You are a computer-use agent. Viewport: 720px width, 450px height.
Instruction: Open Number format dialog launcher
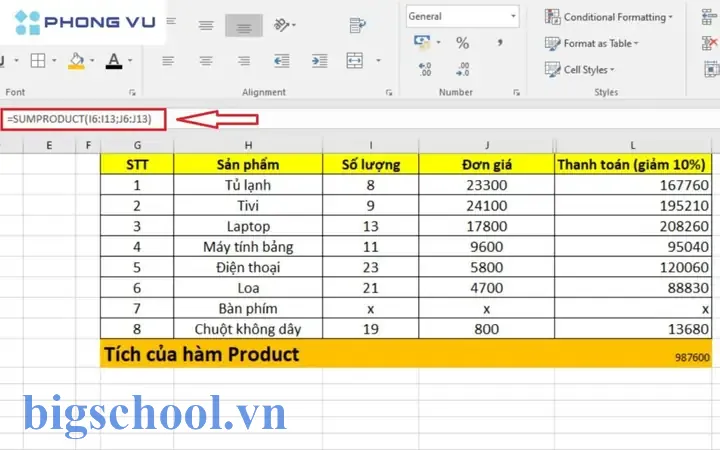[x=517, y=92]
